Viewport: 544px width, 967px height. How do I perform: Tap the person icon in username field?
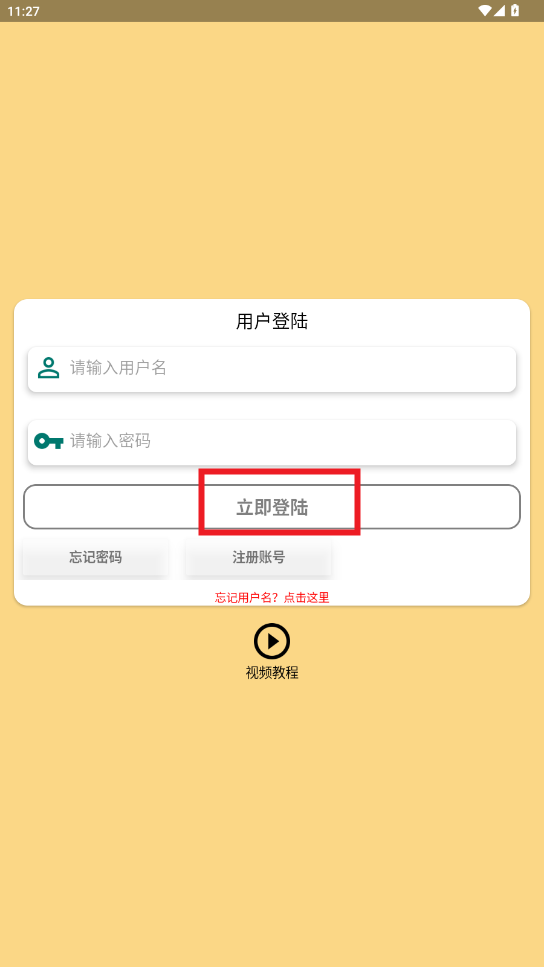[x=48, y=368]
